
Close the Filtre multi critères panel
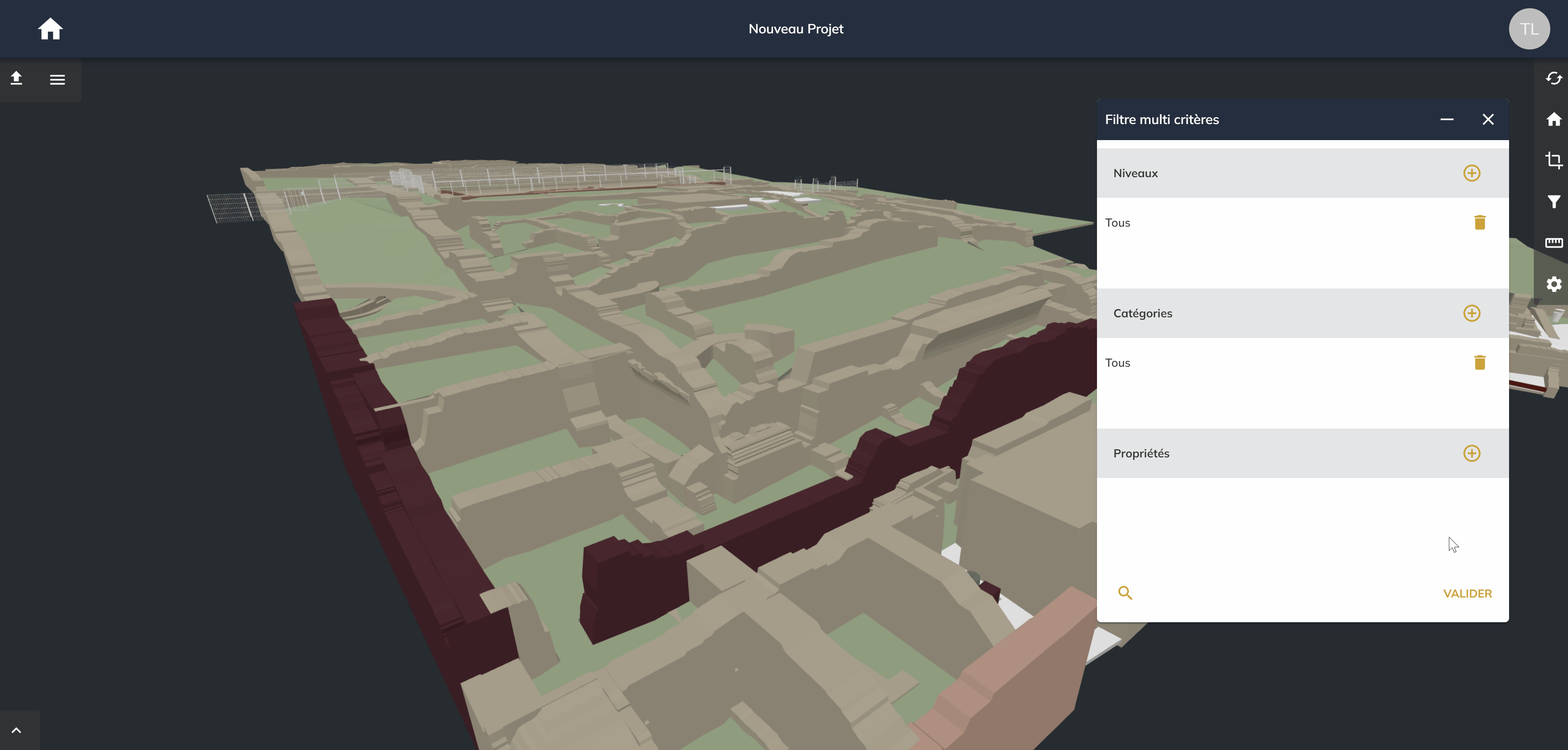coord(1488,120)
